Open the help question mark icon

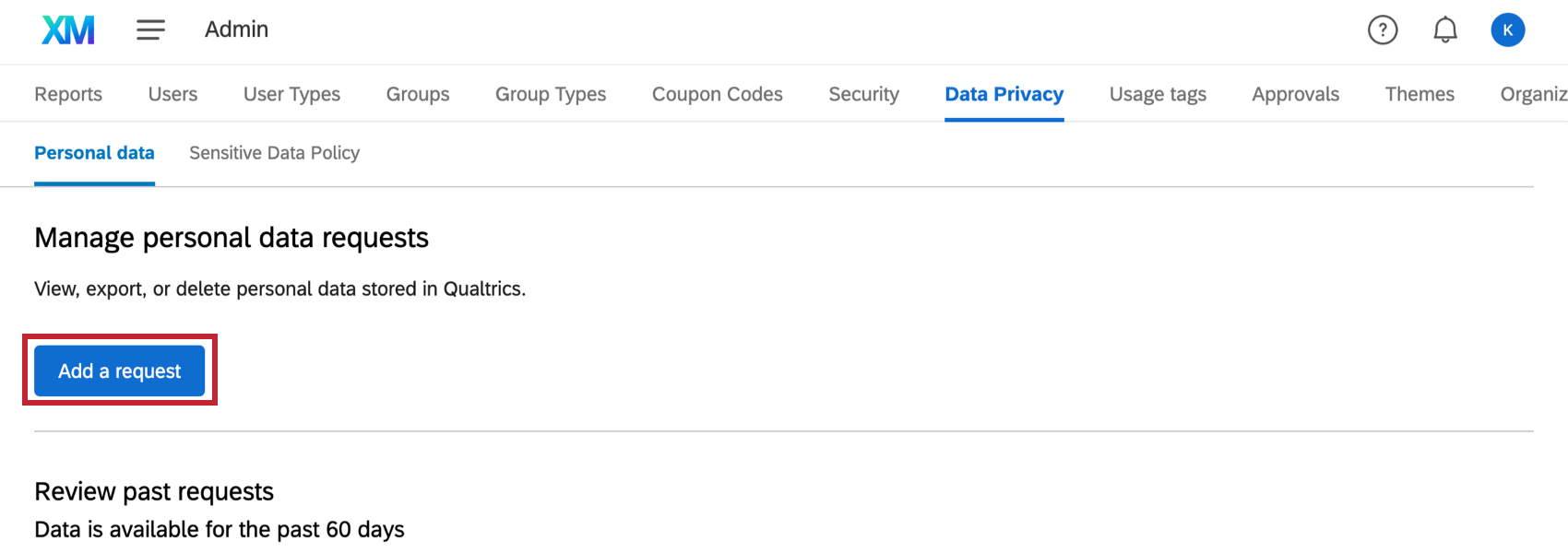pos(1383,29)
